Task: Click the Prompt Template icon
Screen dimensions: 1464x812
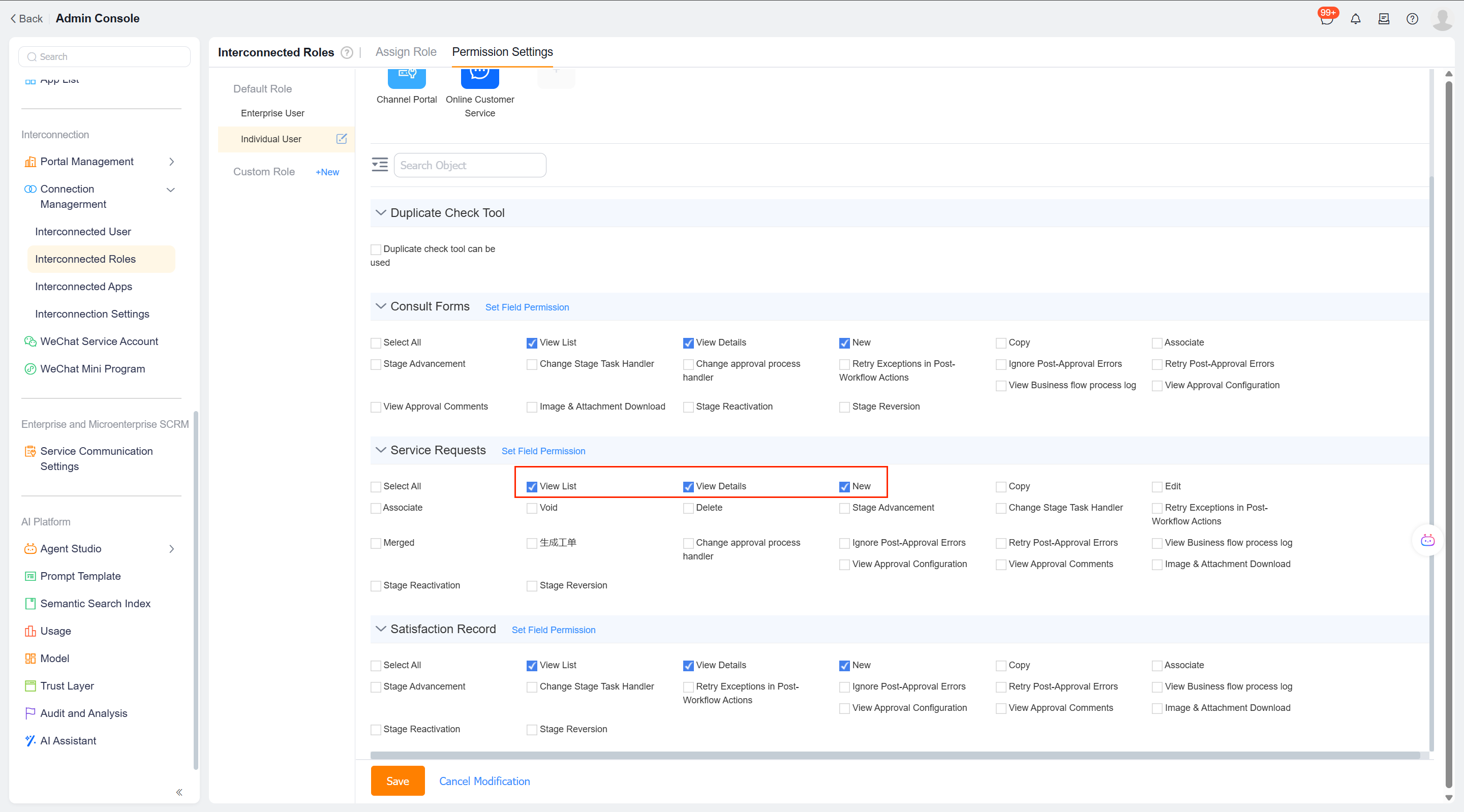Action: tap(30, 576)
